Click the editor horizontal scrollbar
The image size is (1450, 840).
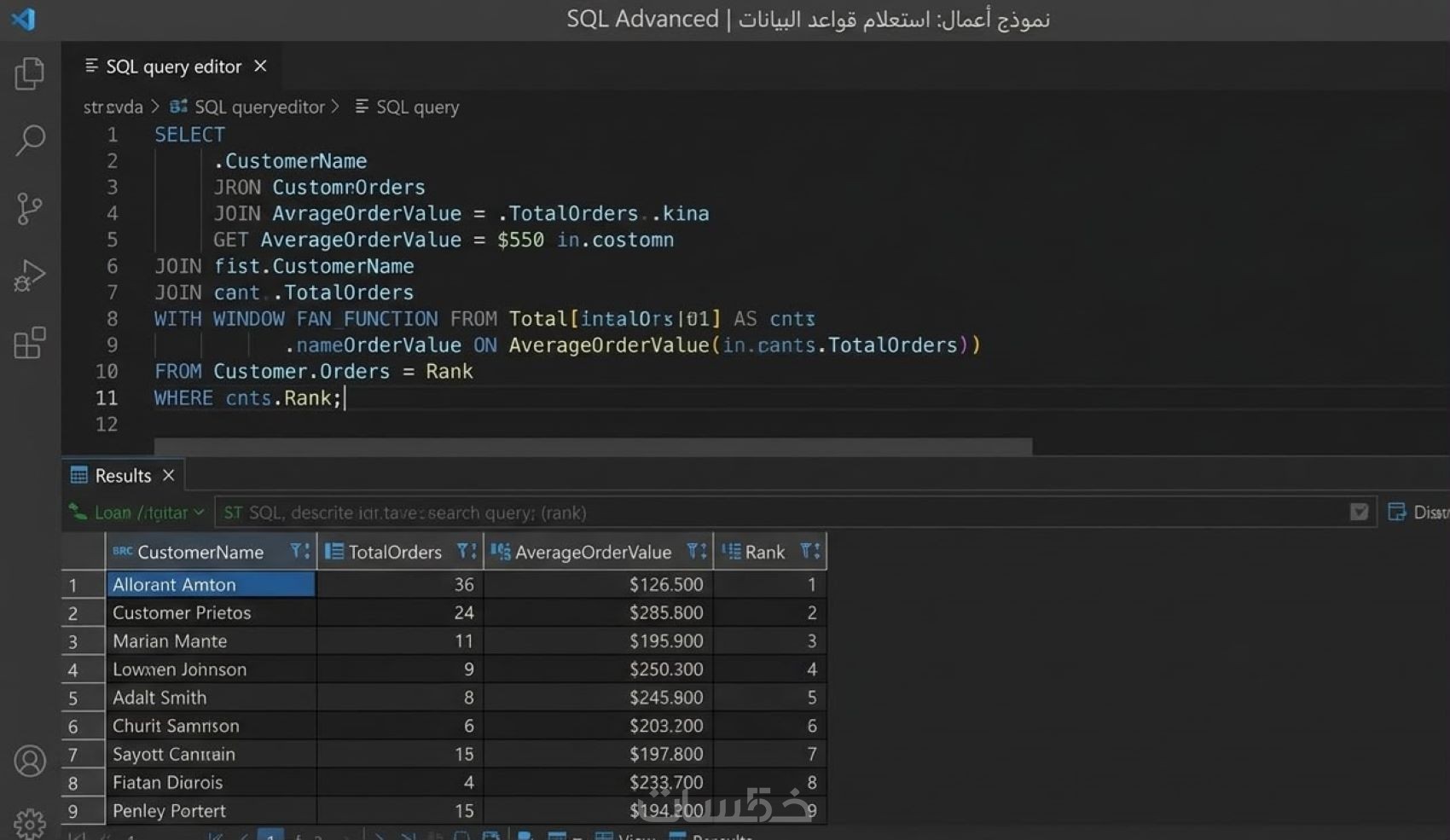coord(593,446)
